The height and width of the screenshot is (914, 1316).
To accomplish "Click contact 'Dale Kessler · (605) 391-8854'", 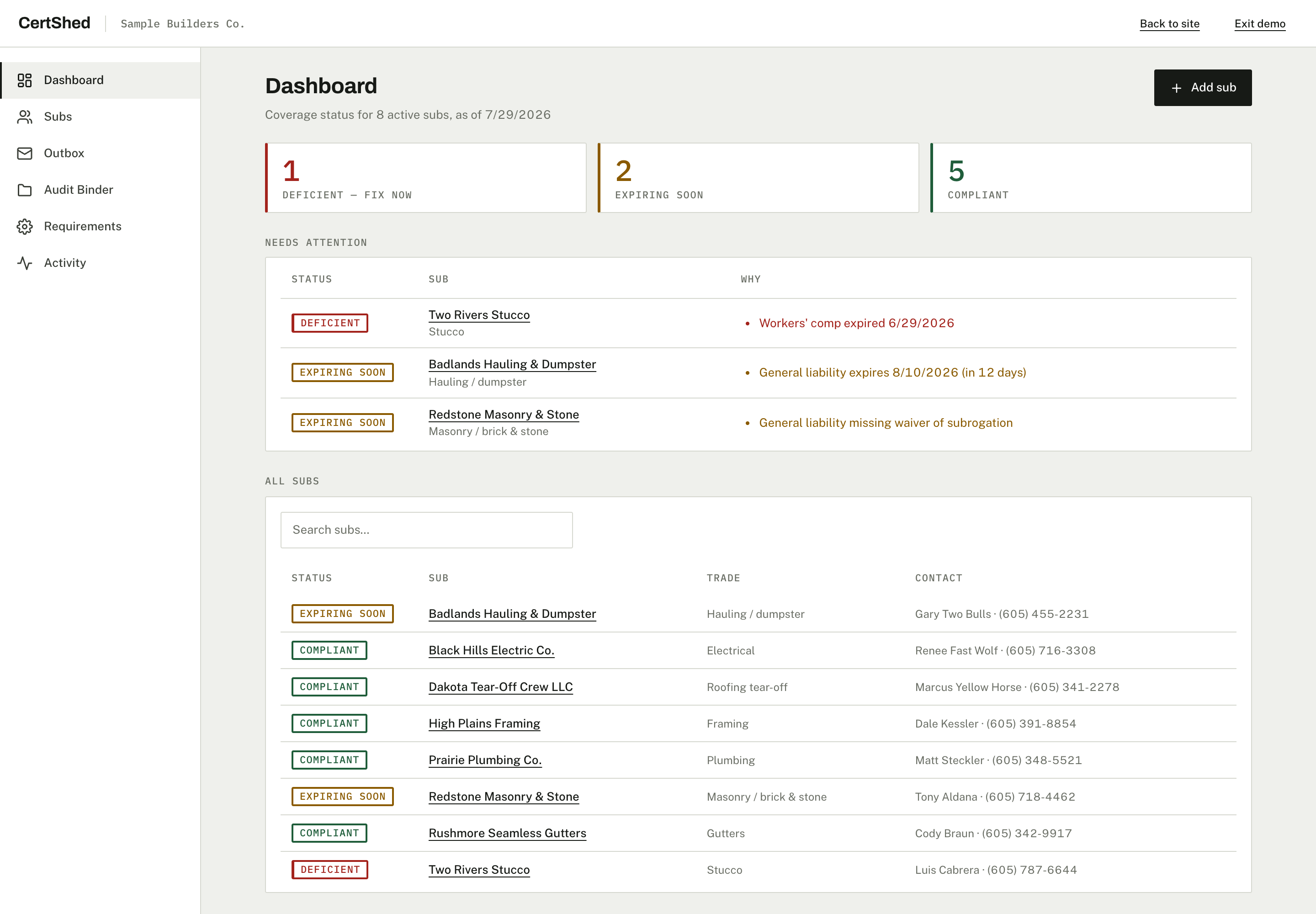I will (995, 724).
